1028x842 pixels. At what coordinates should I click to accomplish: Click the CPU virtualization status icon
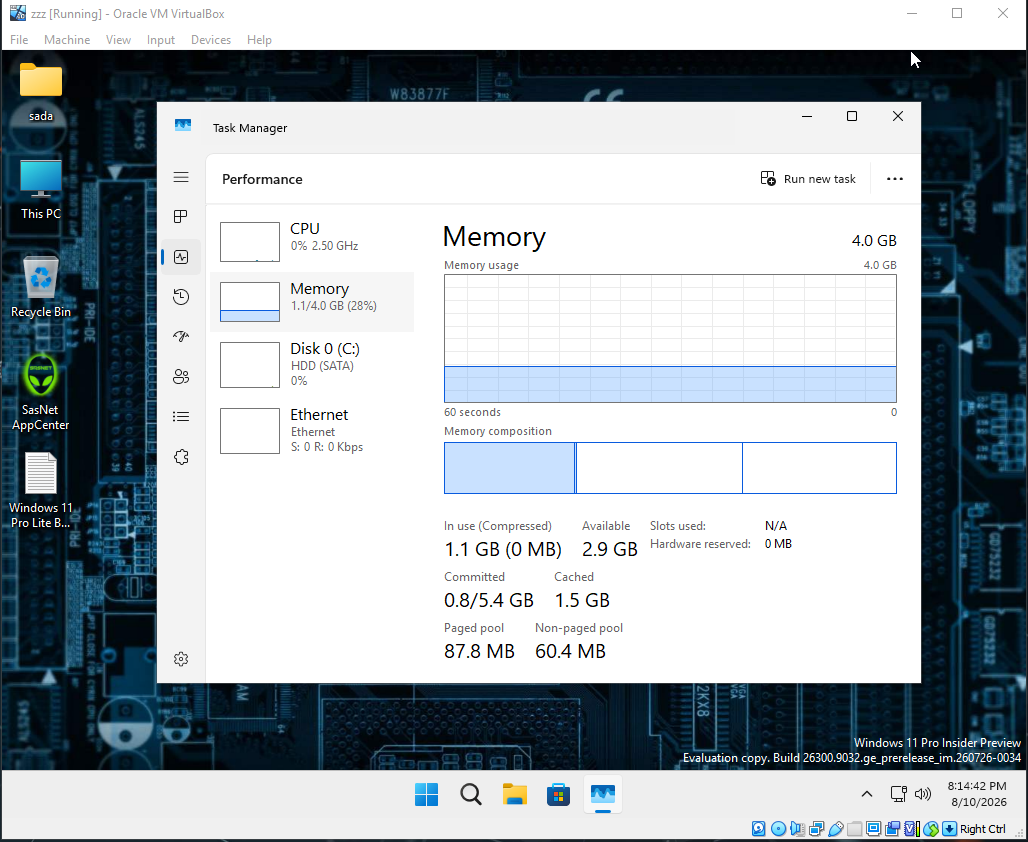pyautogui.click(x=913, y=829)
